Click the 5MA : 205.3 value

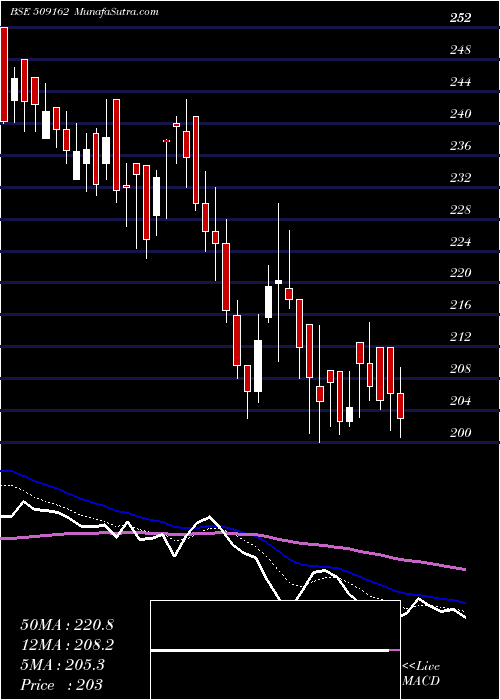[62, 665]
